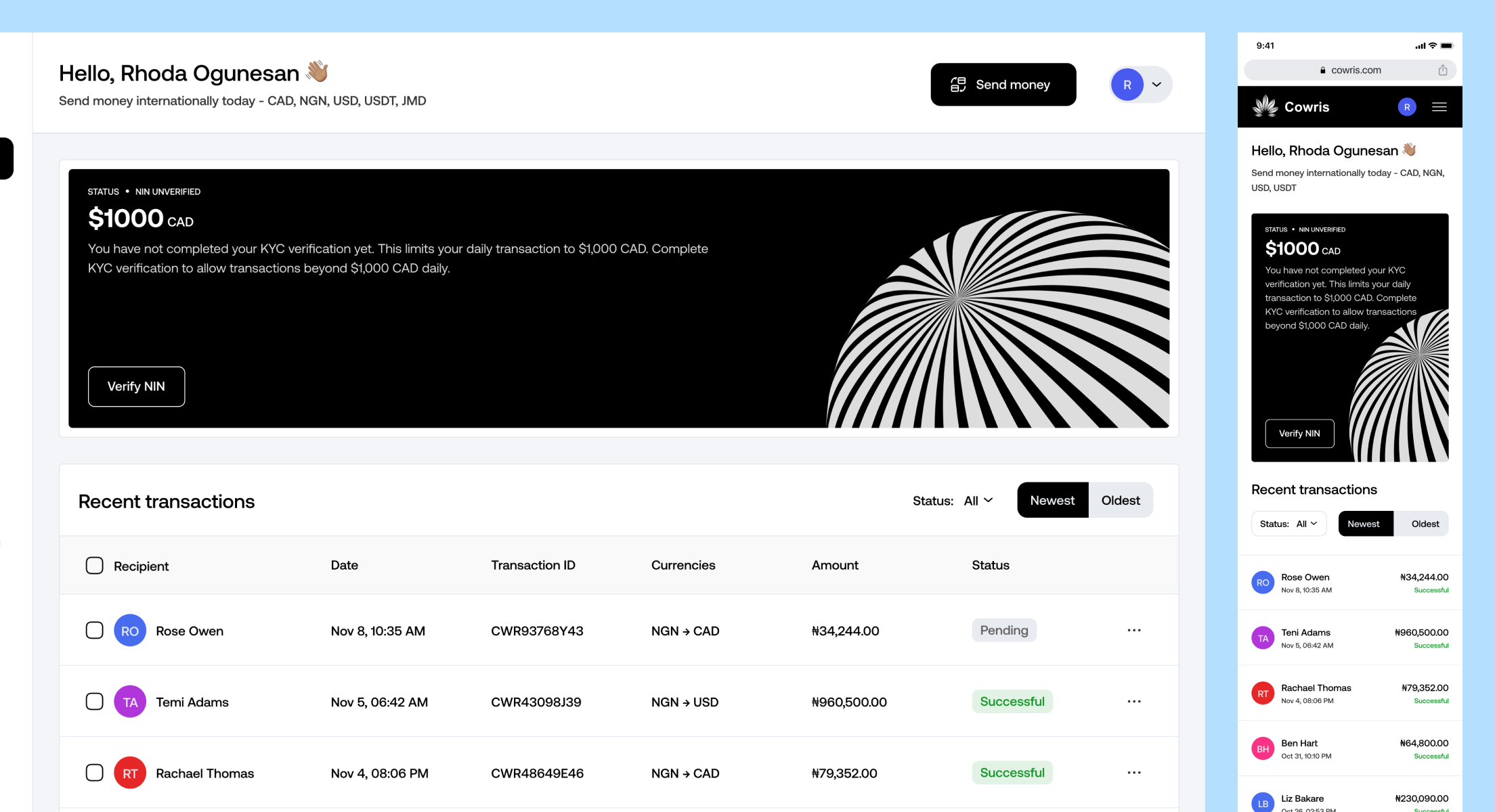Select the mobile Newest sort tab
Viewport: 1495px width, 812px height.
pyautogui.click(x=1366, y=524)
